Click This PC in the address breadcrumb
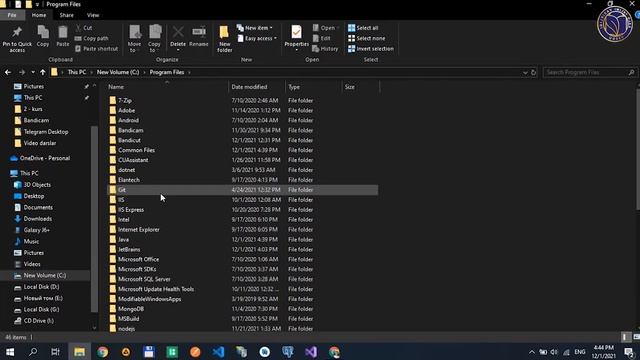640x360 pixels. pos(77,72)
